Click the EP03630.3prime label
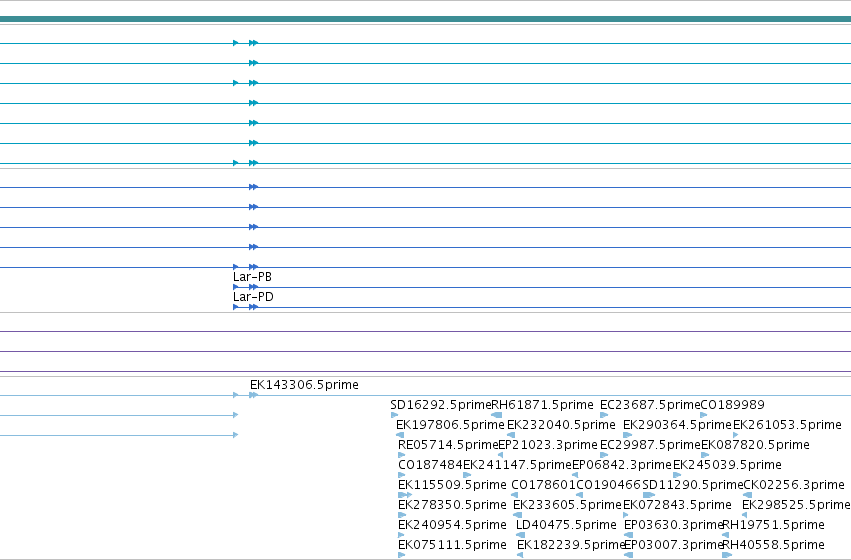The width and height of the screenshot is (851, 560). 673,525
